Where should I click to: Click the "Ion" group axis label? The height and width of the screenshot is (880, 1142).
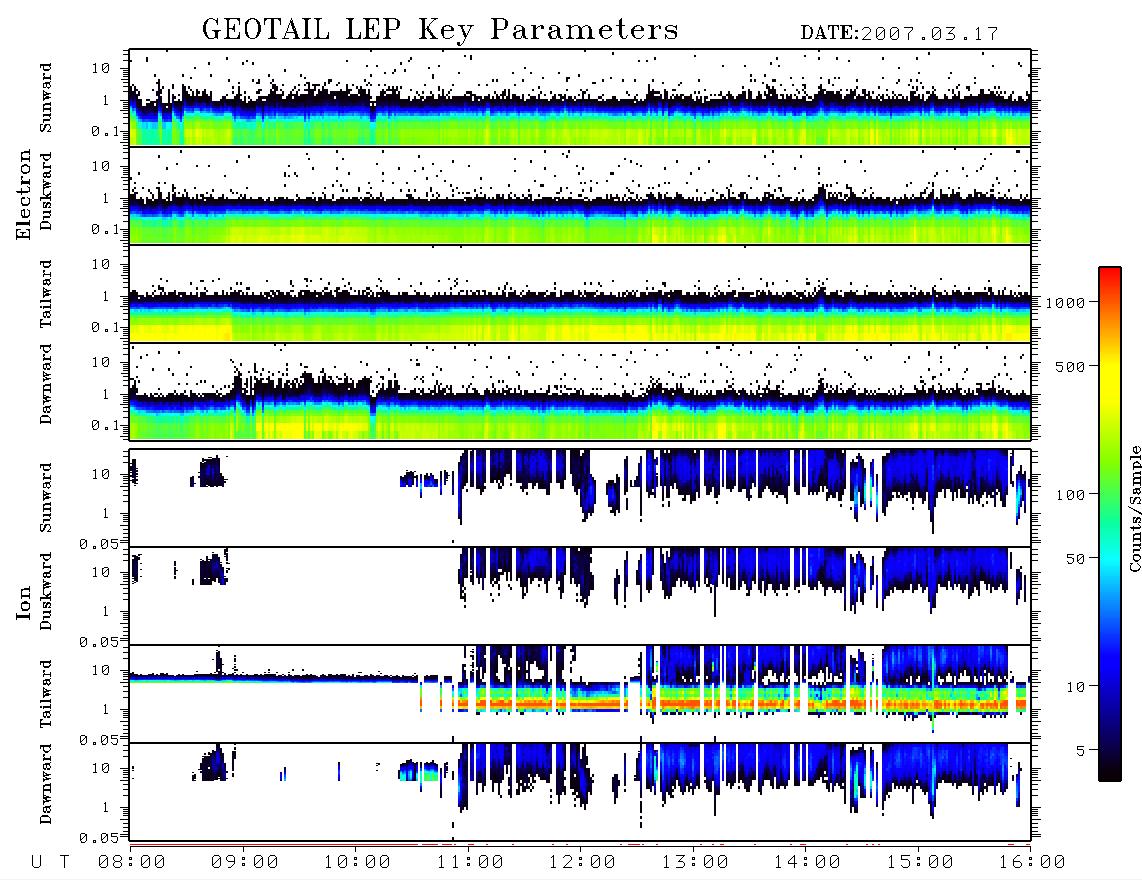pyautogui.click(x=23, y=602)
